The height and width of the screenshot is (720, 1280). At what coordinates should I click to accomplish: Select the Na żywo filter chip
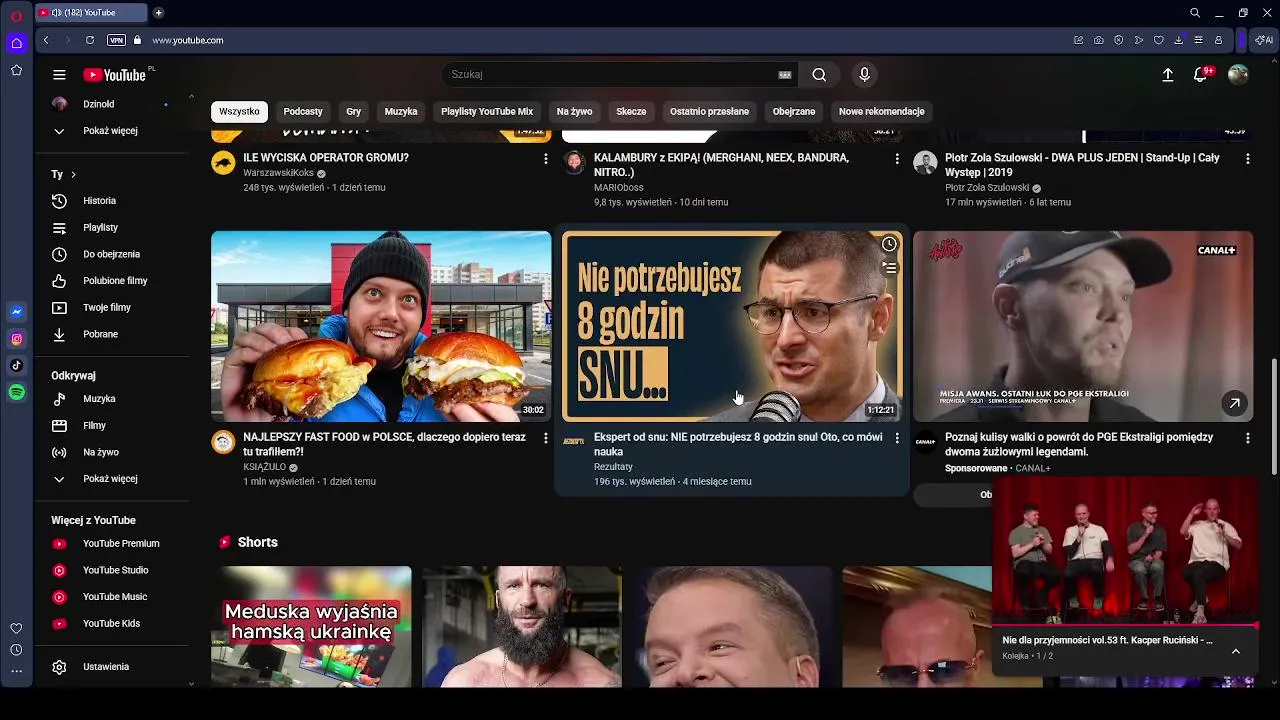pos(575,111)
